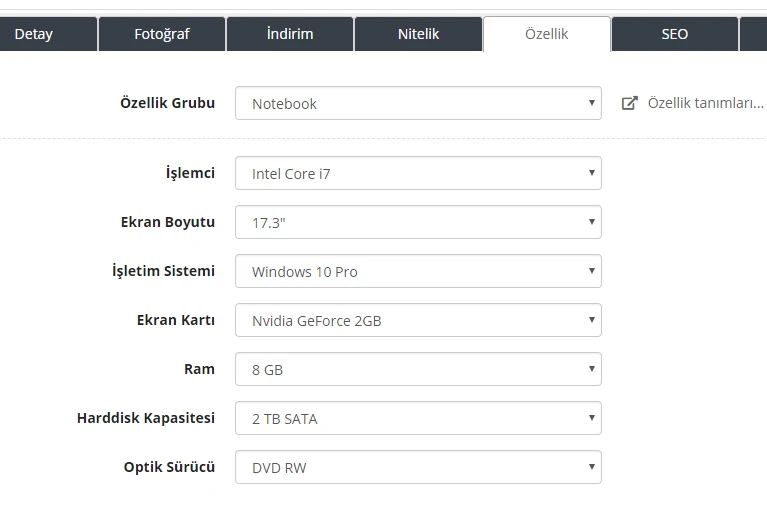Click the Özellik Grubu field label
Viewport: 767px width, 507px height.
[167, 103]
